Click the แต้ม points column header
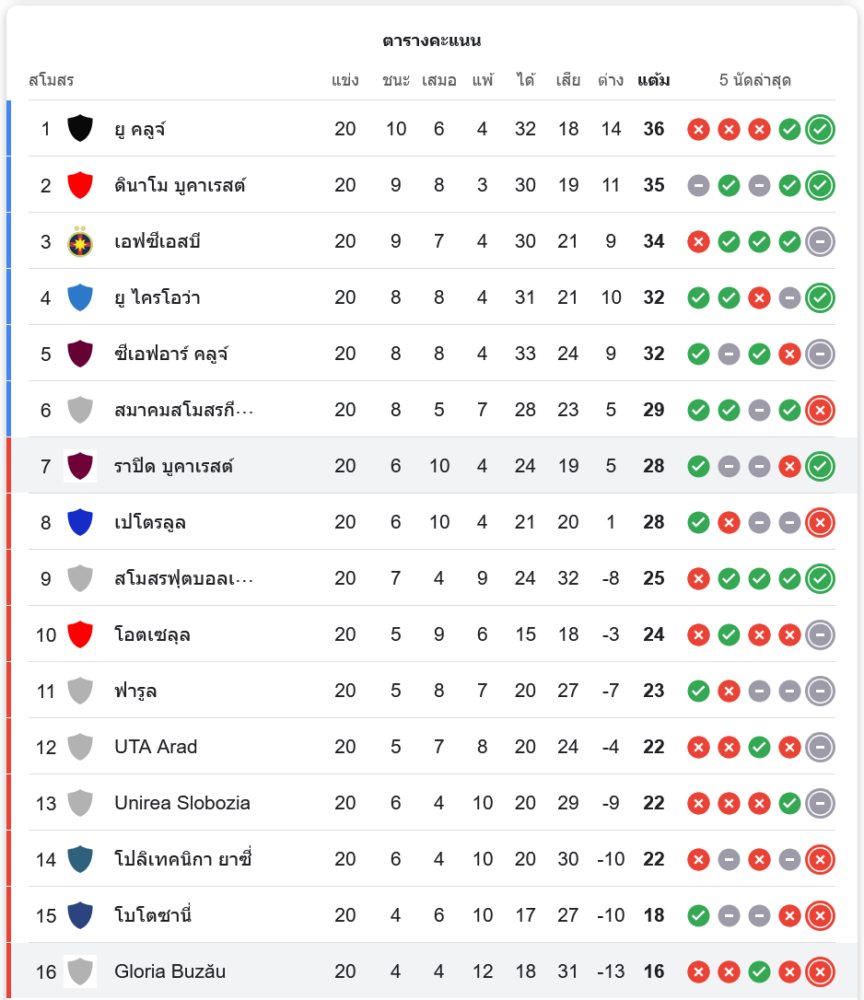Viewport: 864px width, 1000px height. click(x=654, y=80)
